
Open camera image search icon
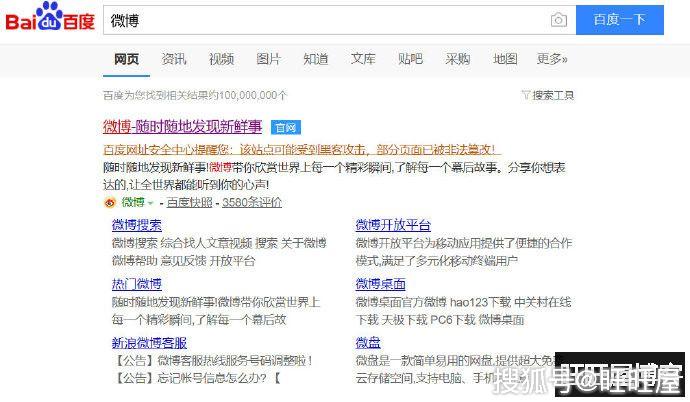click(558, 20)
